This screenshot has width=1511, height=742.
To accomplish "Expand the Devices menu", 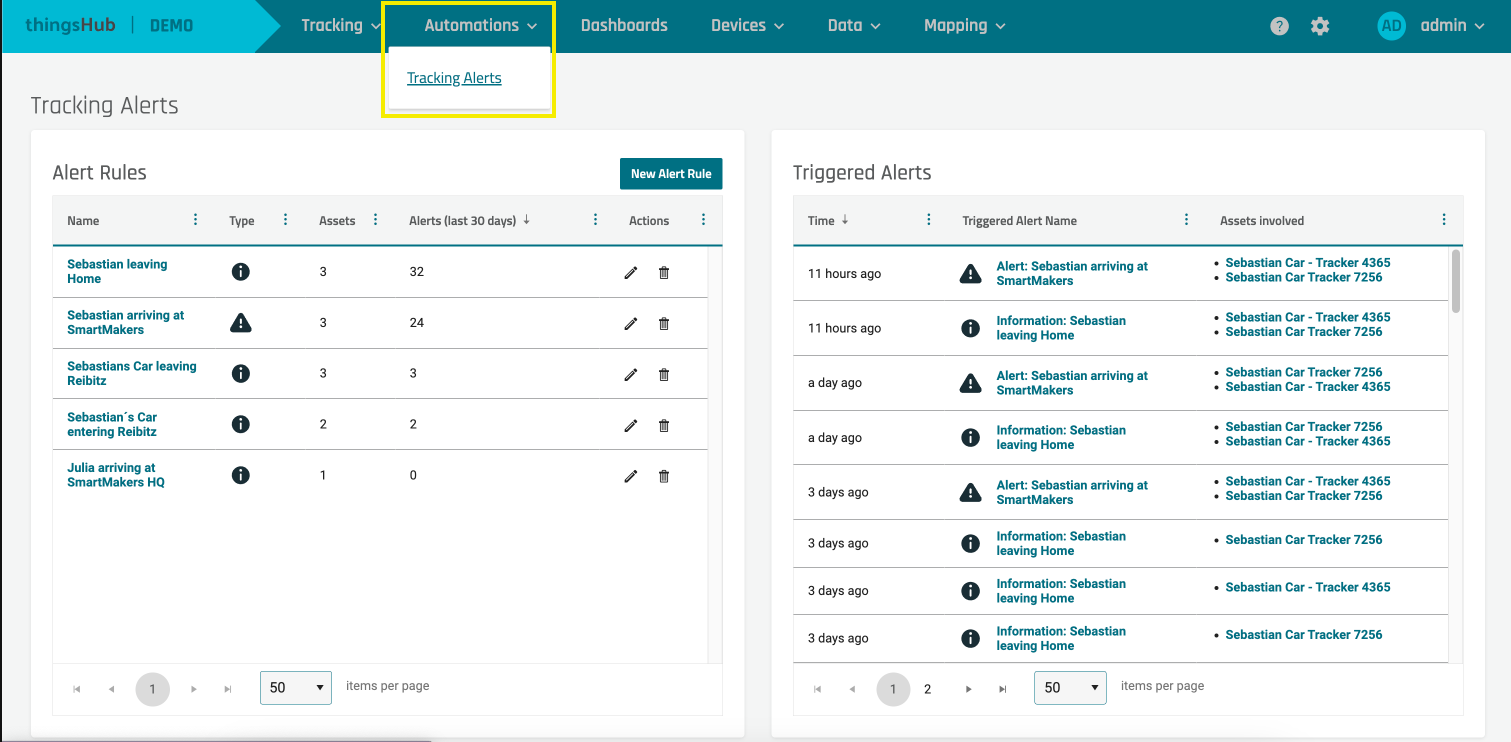I will [747, 26].
